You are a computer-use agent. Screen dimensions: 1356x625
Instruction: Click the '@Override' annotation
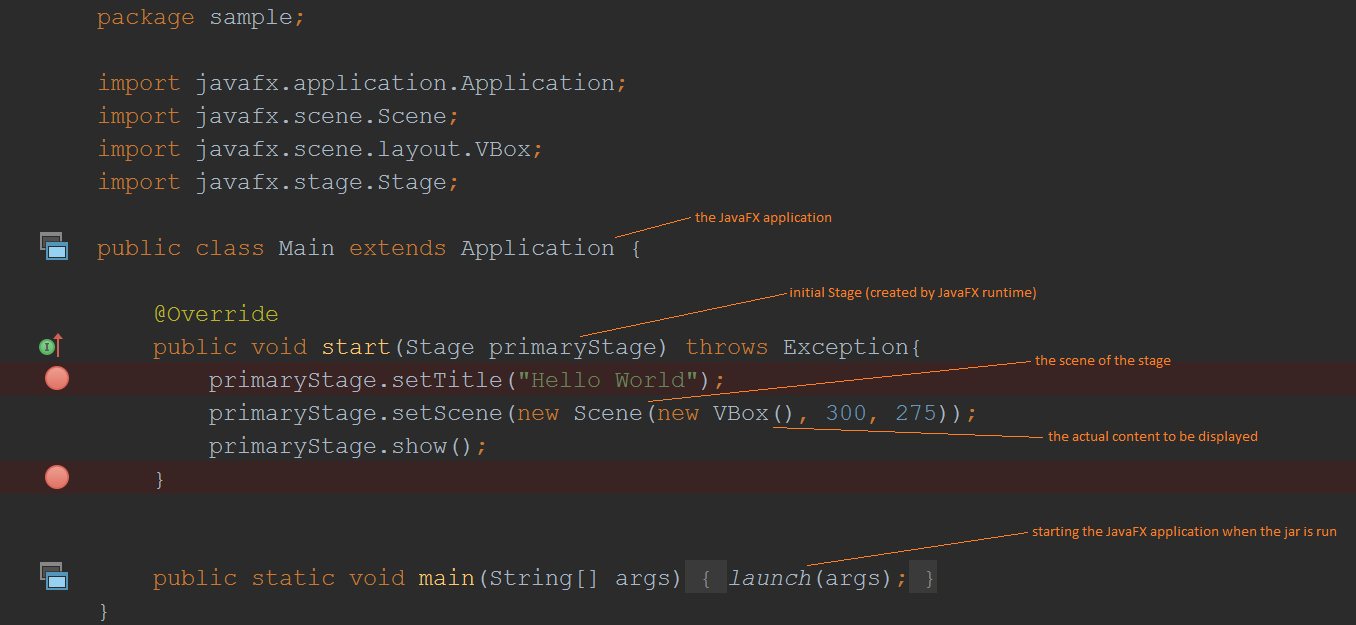(216, 314)
